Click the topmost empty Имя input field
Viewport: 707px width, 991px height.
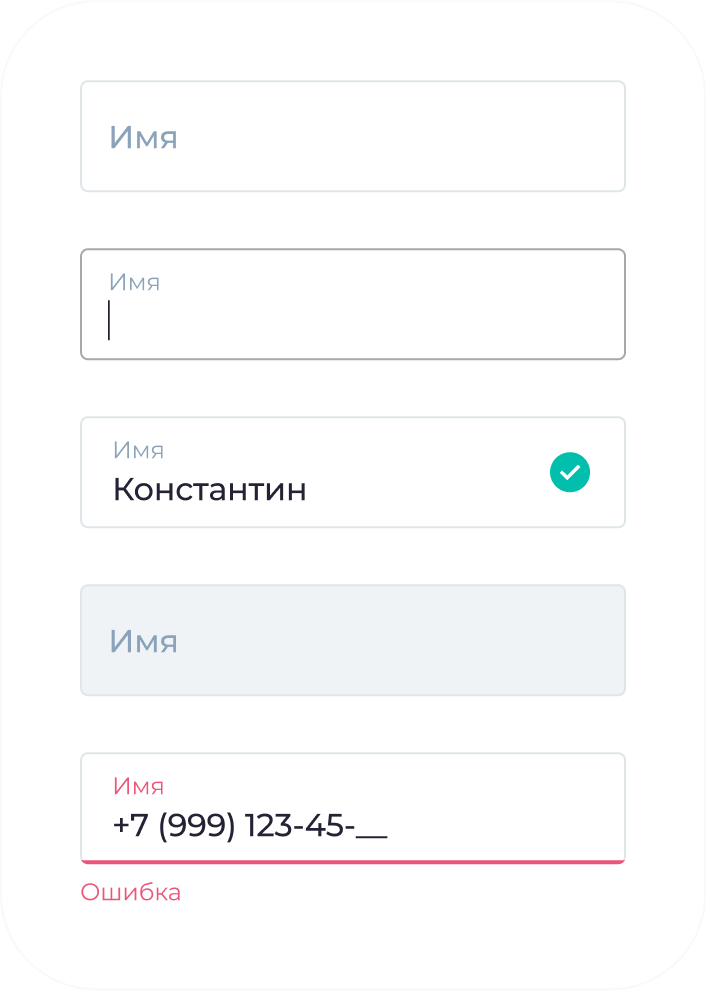coord(352,136)
